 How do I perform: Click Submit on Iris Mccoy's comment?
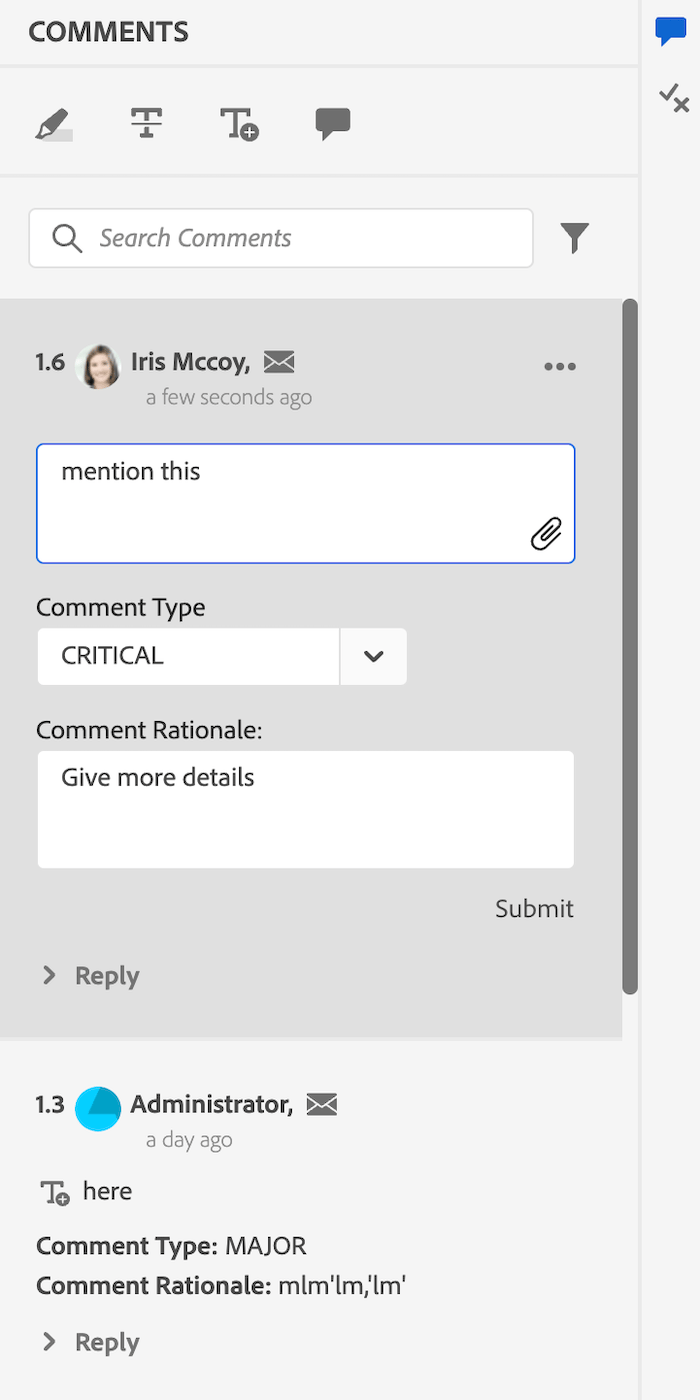click(x=534, y=908)
